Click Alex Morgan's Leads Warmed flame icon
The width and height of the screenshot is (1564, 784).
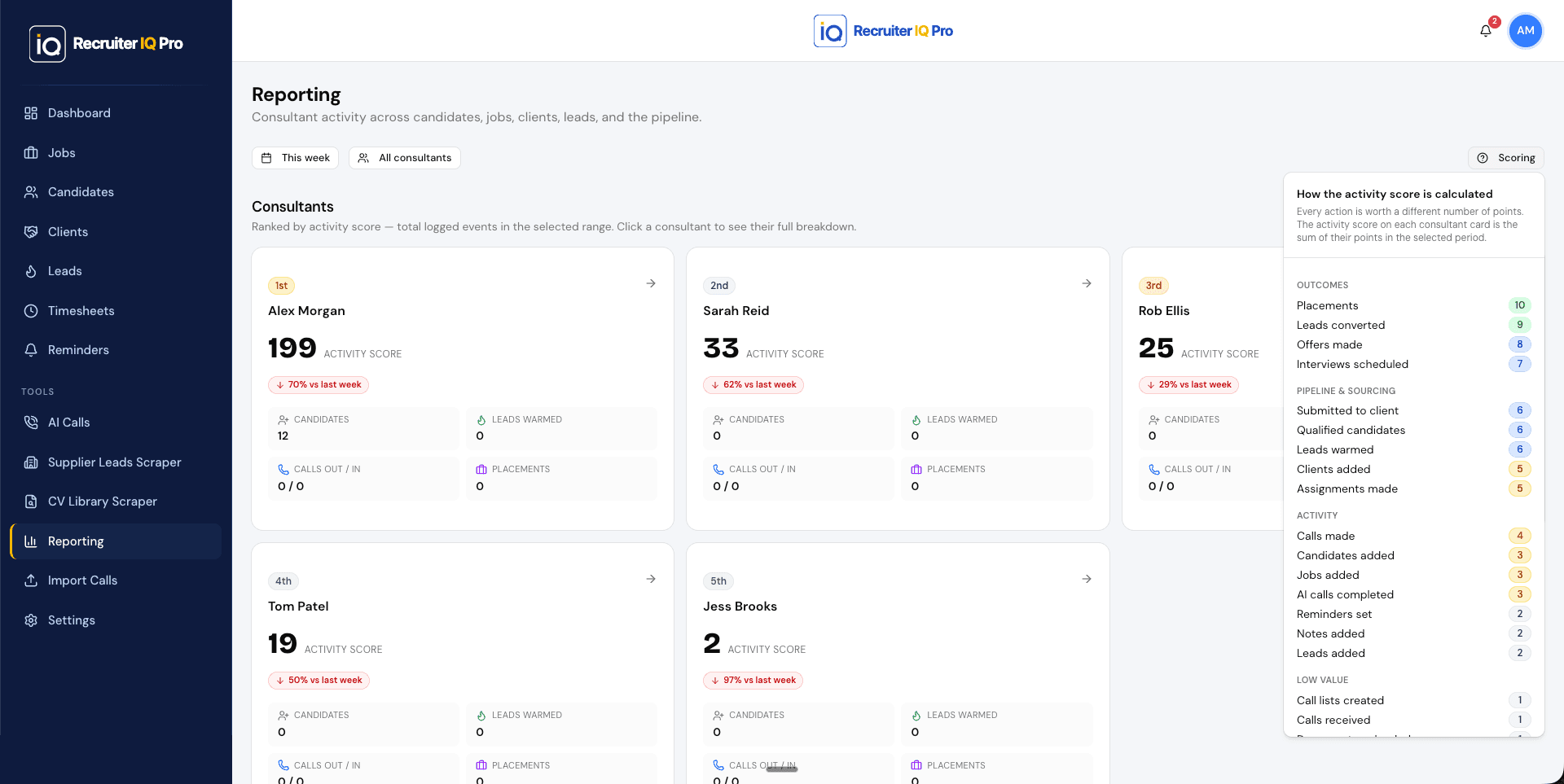(x=481, y=420)
